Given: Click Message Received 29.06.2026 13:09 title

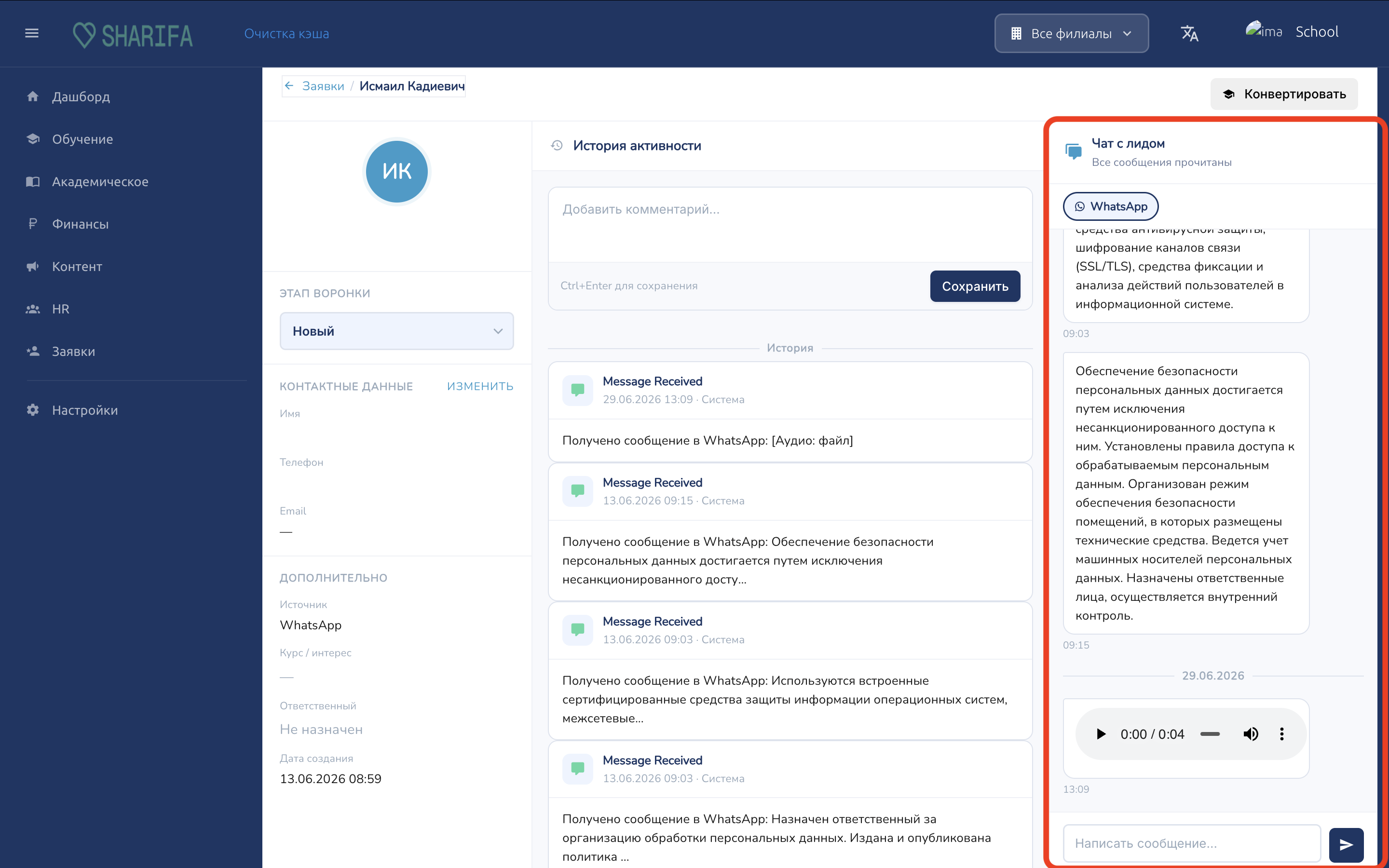Looking at the screenshot, I should click(653, 381).
